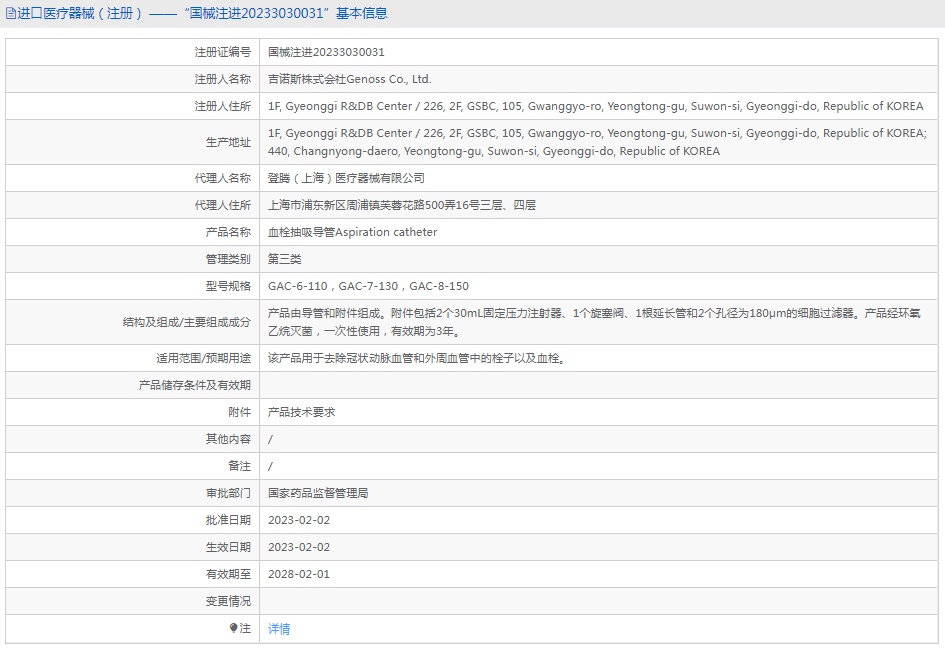Screen dimensions: 945x654
Task: Click the 生产地址 label
Action: tap(228, 142)
